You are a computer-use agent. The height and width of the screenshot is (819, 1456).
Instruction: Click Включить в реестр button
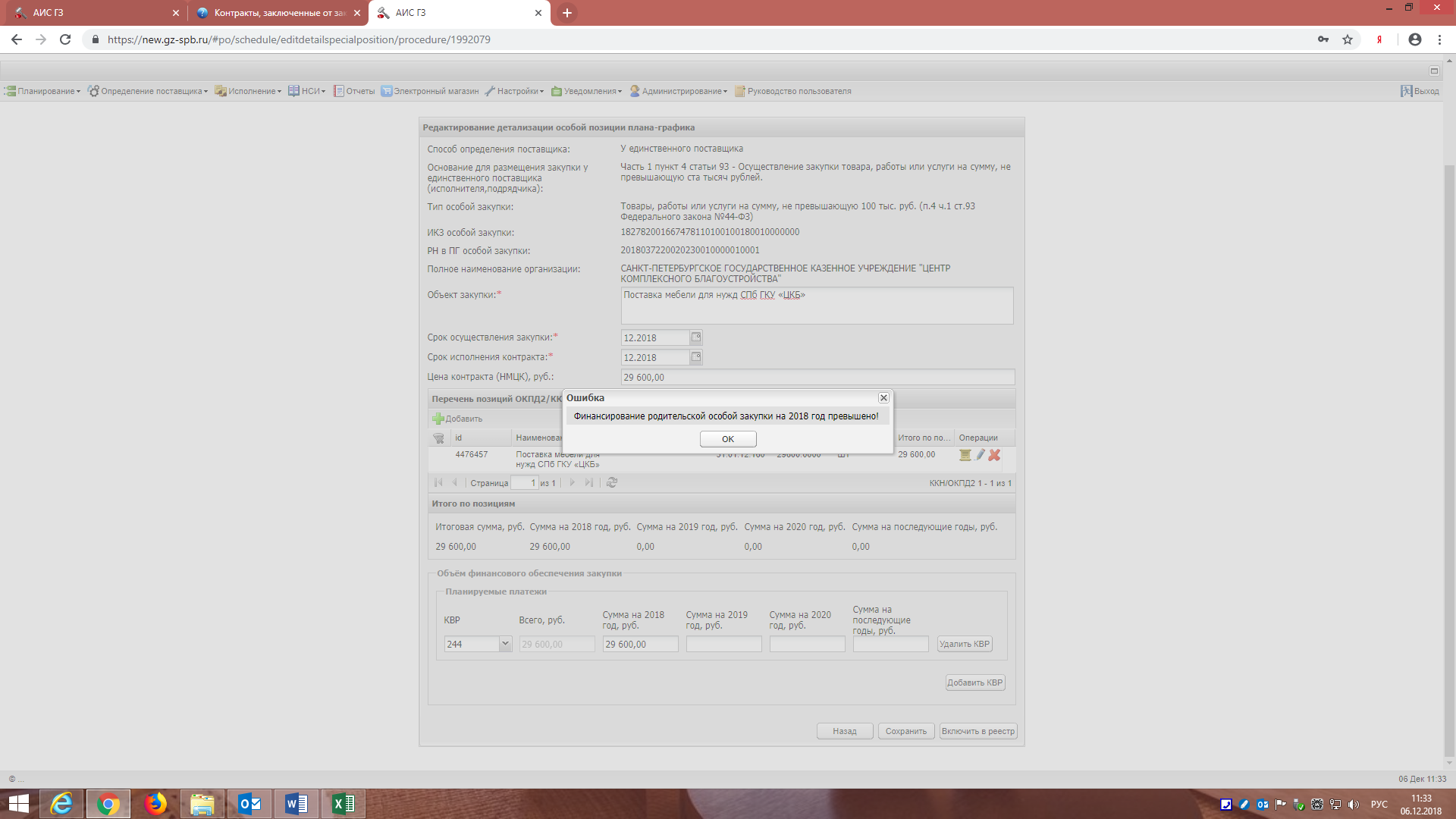tap(978, 731)
